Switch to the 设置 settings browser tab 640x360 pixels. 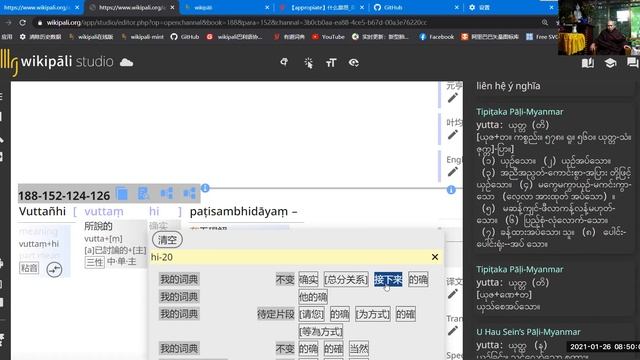(x=510, y=7)
